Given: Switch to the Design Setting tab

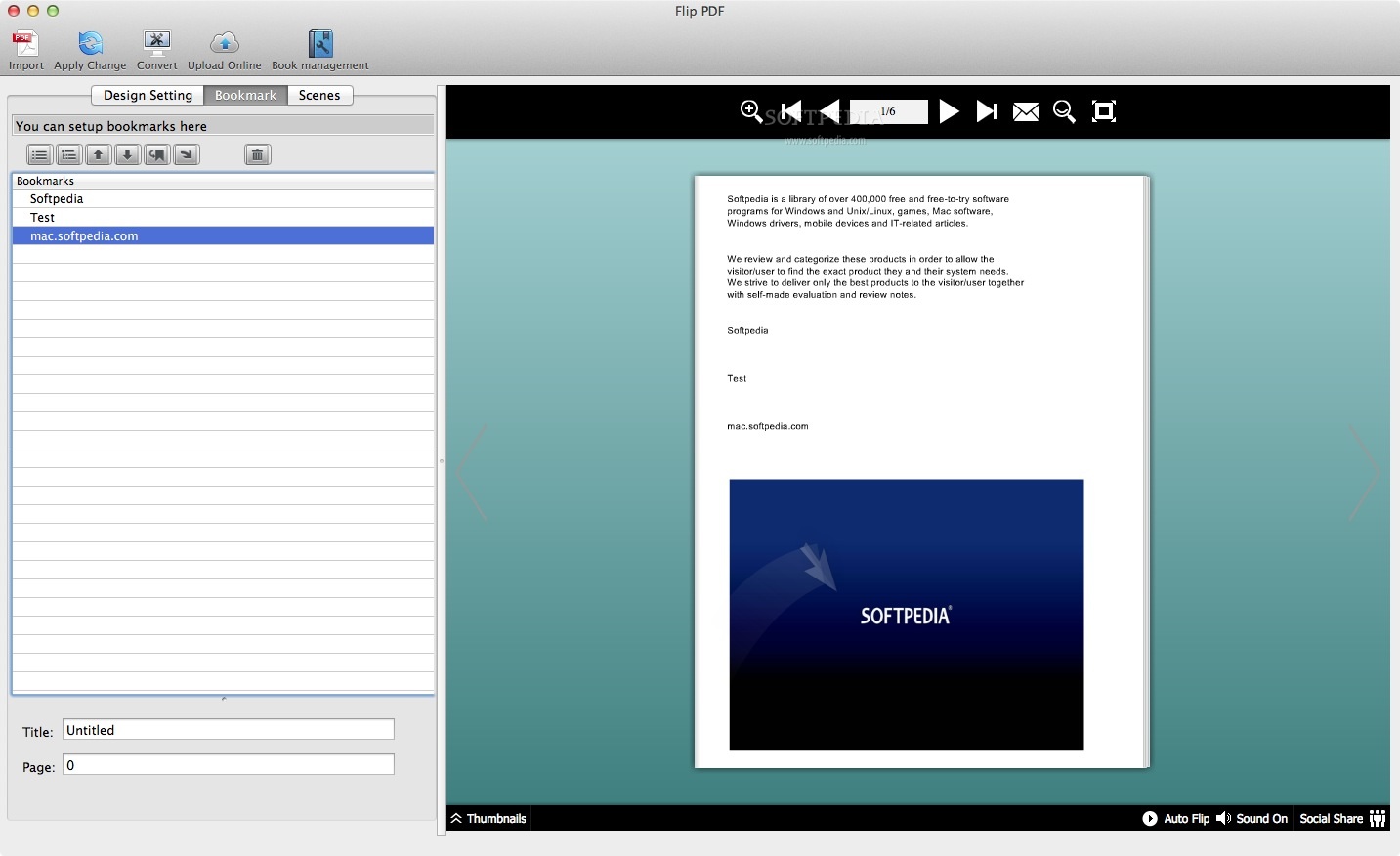Looking at the screenshot, I should point(148,95).
